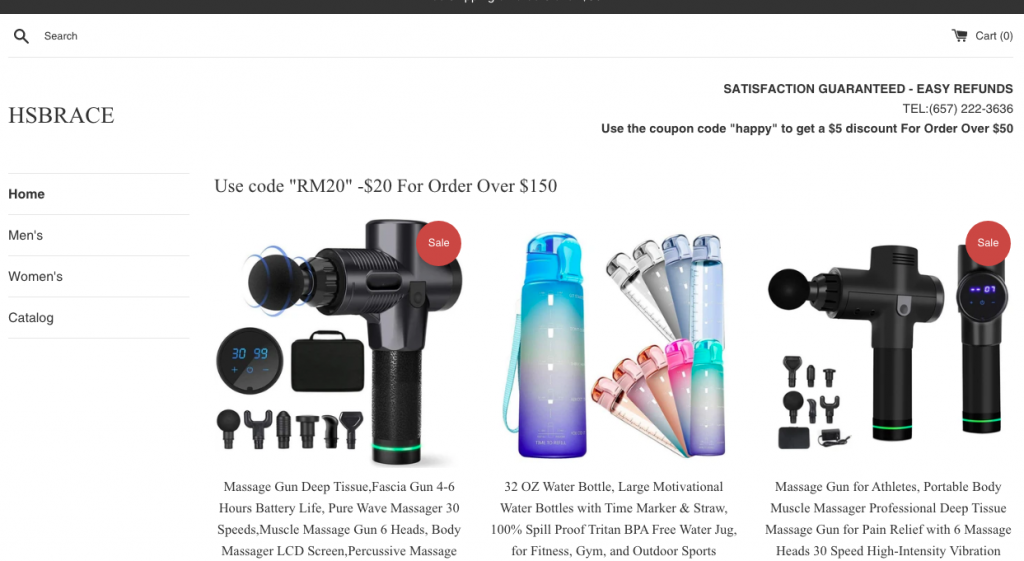Click the magnifying glass search icon
The height and width of the screenshot is (561, 1024).
click(x=21, y=36)
